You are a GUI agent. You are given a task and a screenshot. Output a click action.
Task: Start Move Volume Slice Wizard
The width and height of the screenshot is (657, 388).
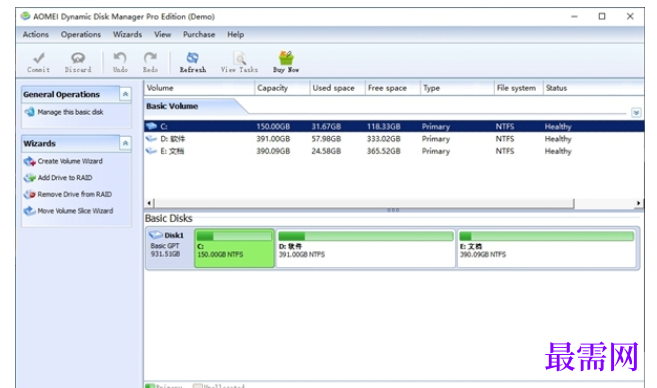tap(75, 211)
